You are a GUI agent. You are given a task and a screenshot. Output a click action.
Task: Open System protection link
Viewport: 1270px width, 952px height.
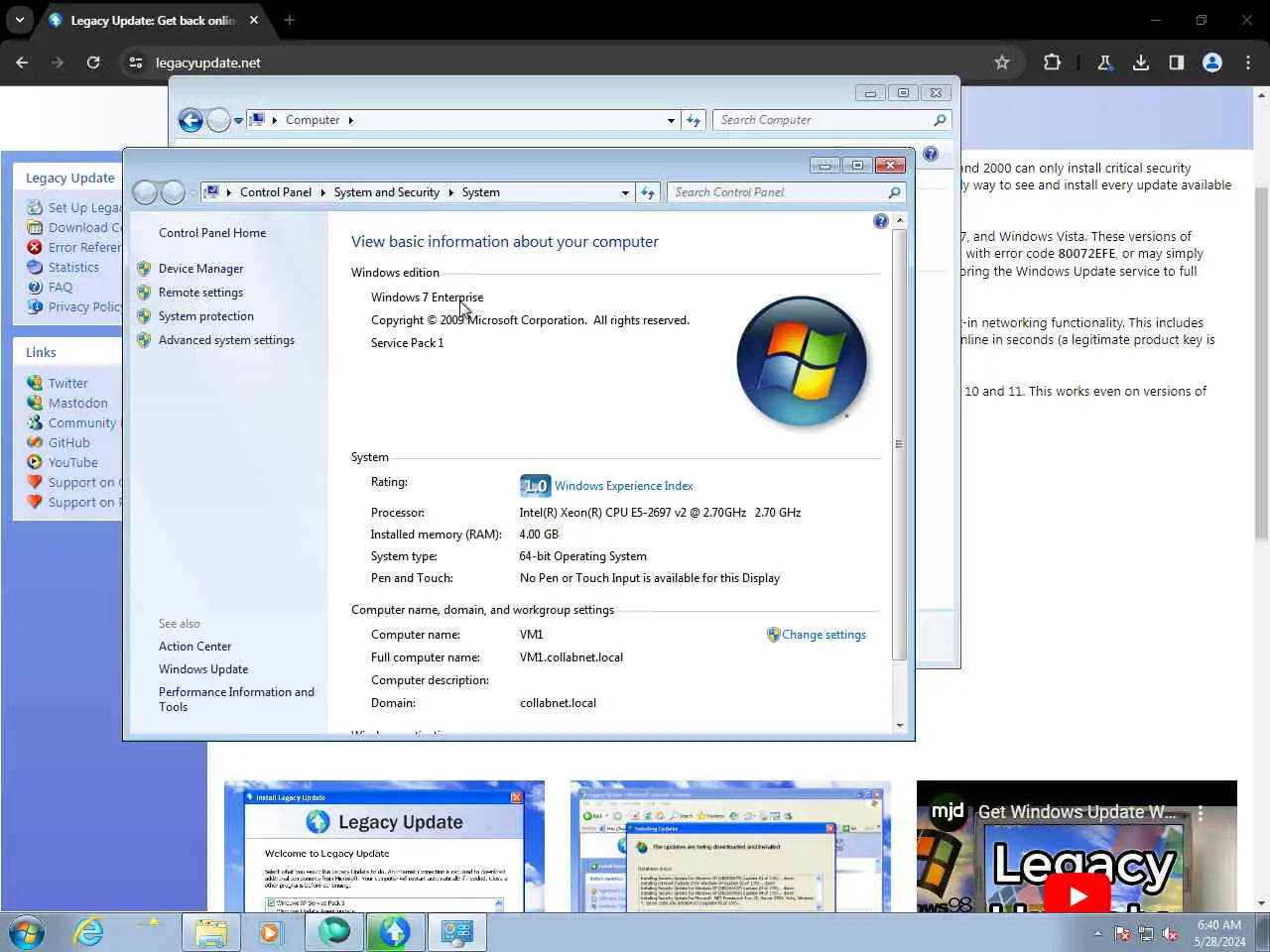pyautogui.click(x=205, y=316)
